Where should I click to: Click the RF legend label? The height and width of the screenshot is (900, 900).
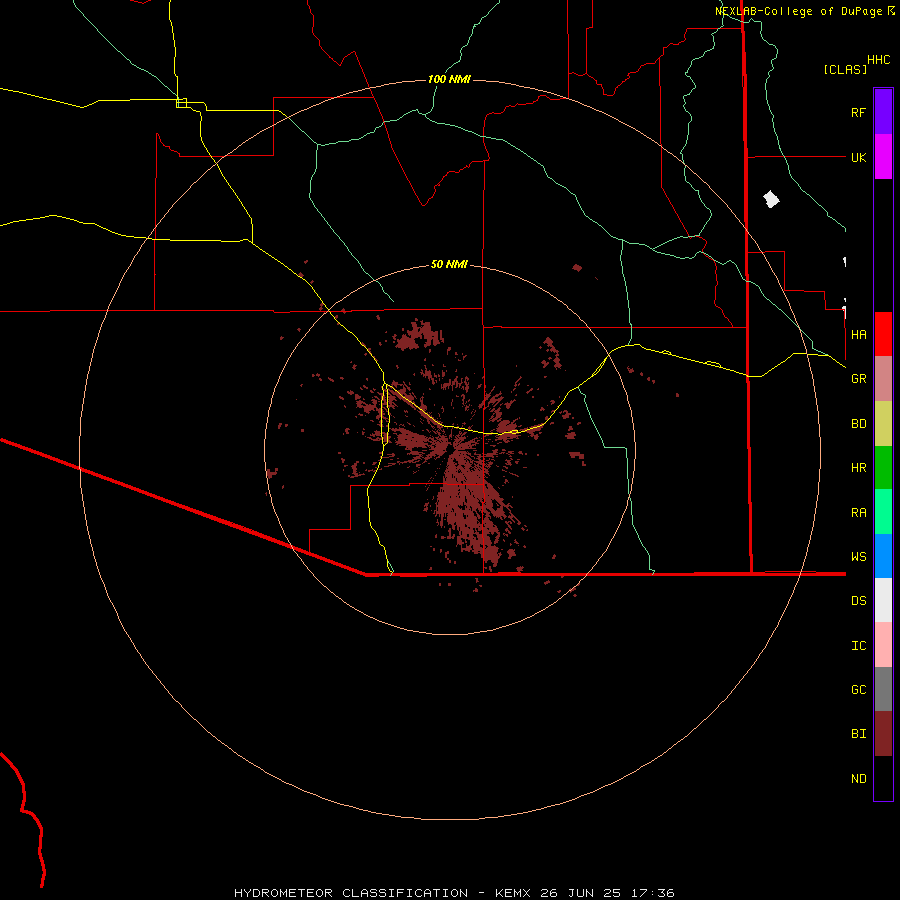858,112
